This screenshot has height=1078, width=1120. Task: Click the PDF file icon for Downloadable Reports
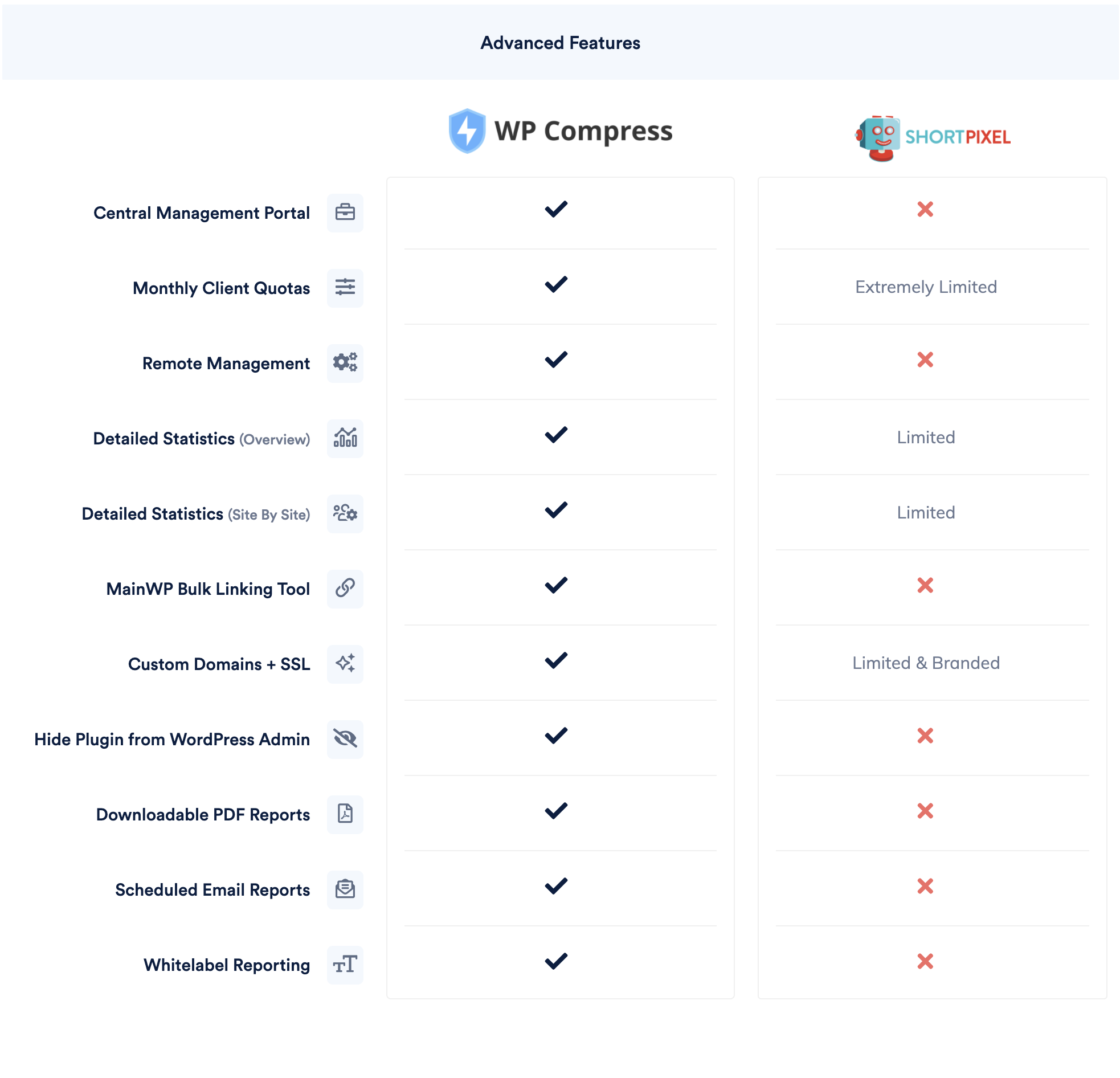pos(345,814)
